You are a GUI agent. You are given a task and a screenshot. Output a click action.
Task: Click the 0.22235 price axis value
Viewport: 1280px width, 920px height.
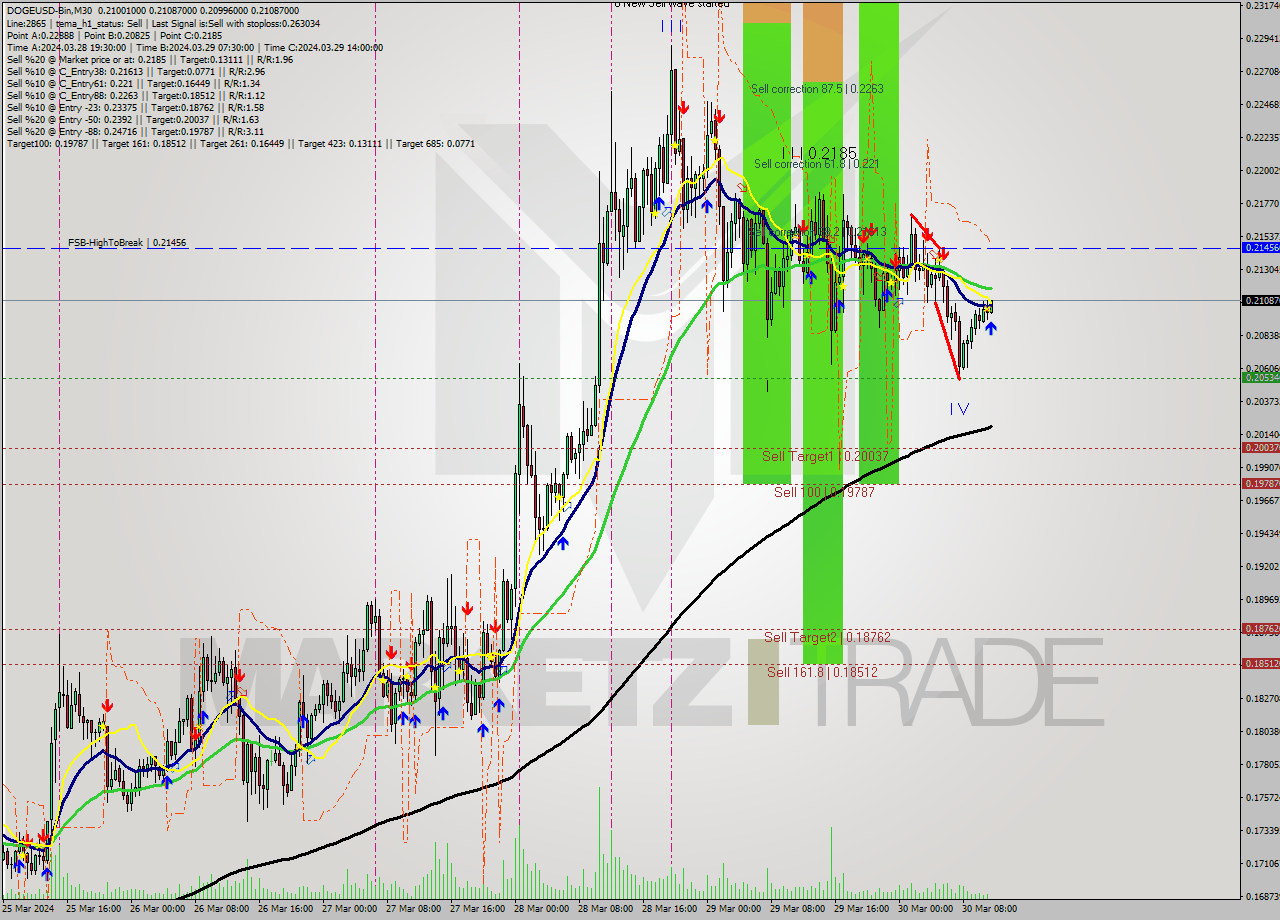pyautogui.click(x=1262, y=138)
